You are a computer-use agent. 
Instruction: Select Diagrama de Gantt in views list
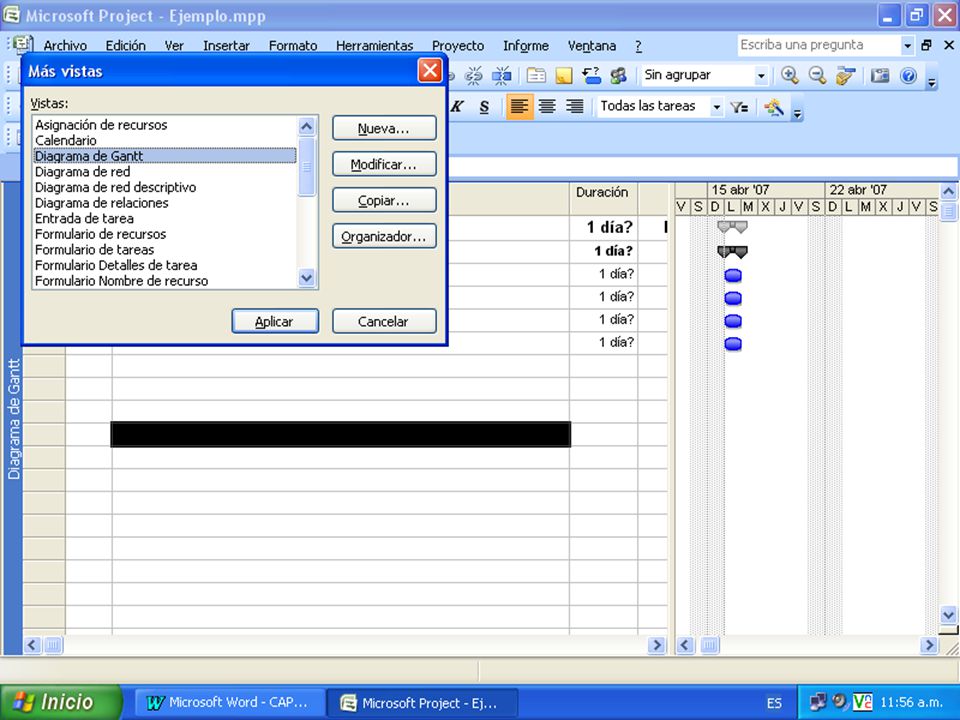tap(165, 156)
